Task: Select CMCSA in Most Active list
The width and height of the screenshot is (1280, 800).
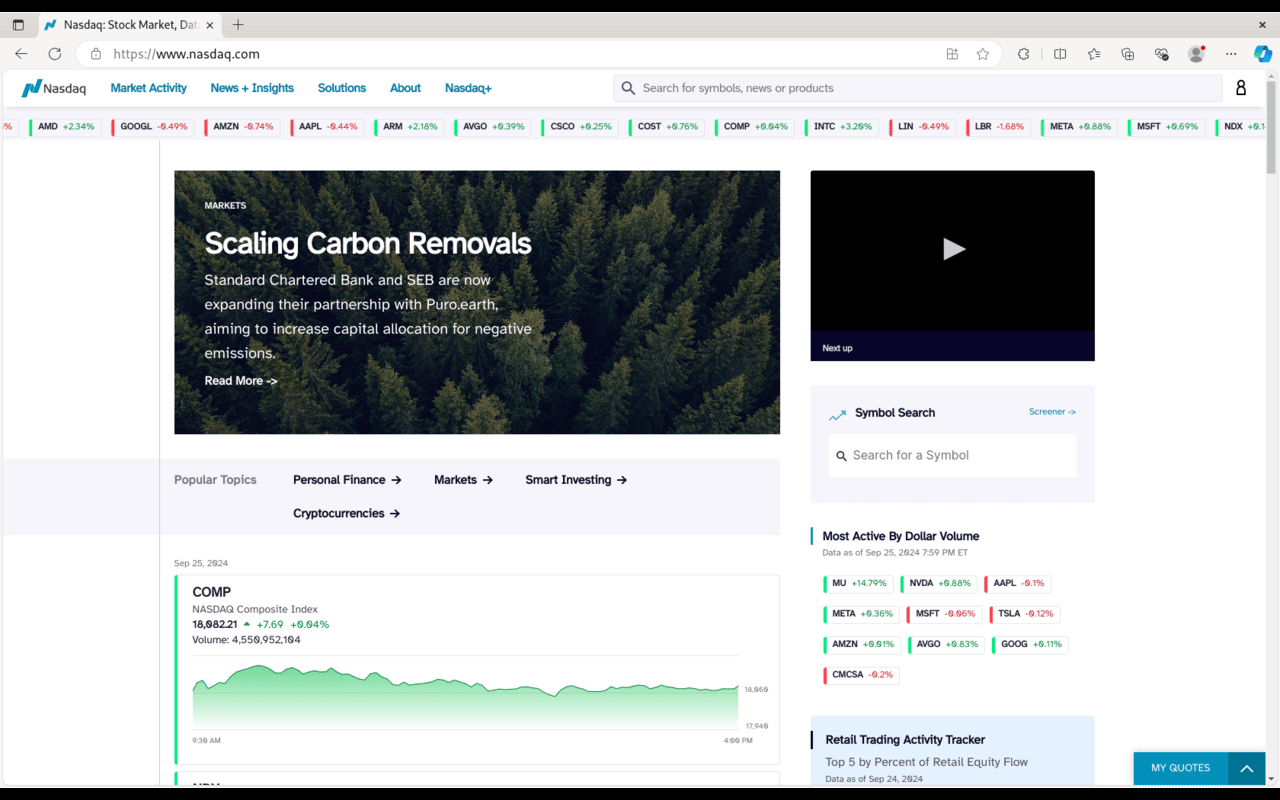Action: point(861,675)
